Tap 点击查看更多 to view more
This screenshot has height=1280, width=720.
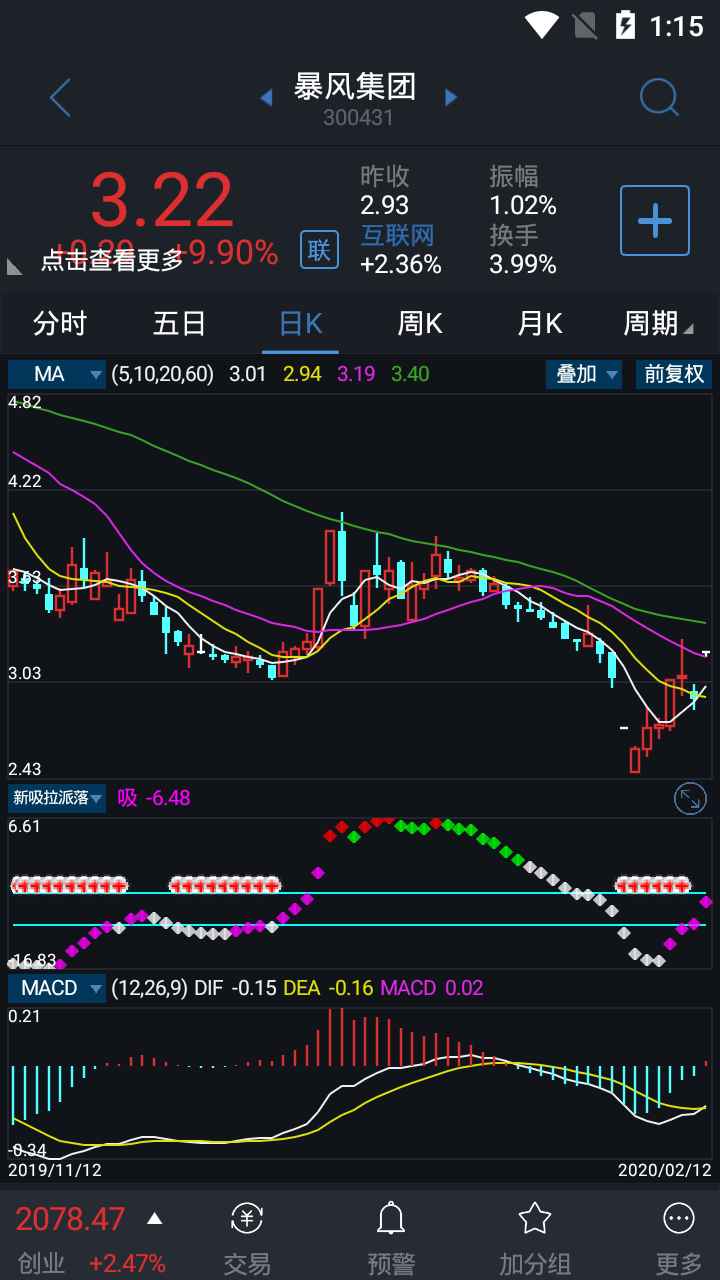click(112, 260)
